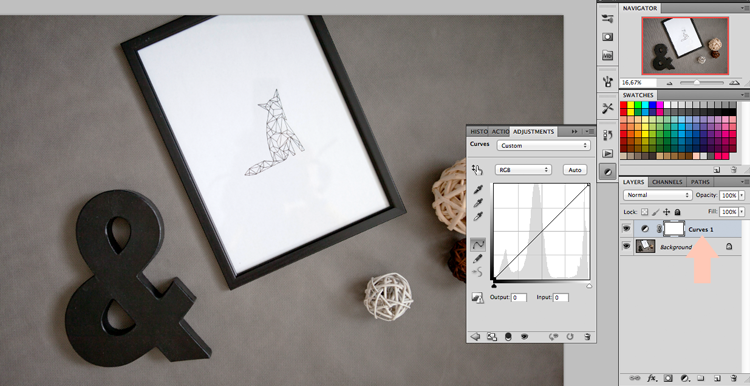Pick the red swatch in Swatches panel
Viewport: 750px width, 386px height.
(624, 105)
